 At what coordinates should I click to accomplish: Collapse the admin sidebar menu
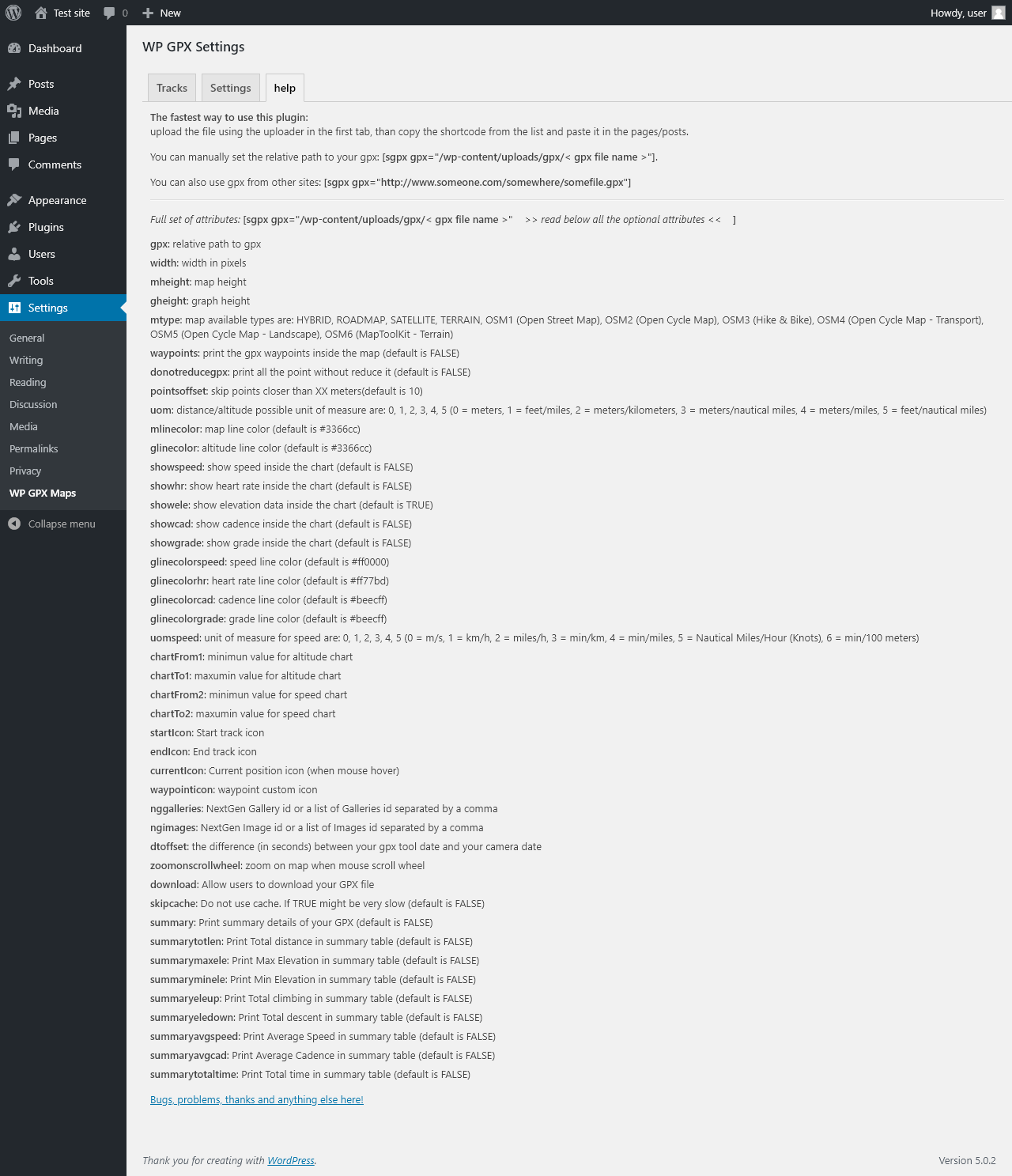click(52, 524)
